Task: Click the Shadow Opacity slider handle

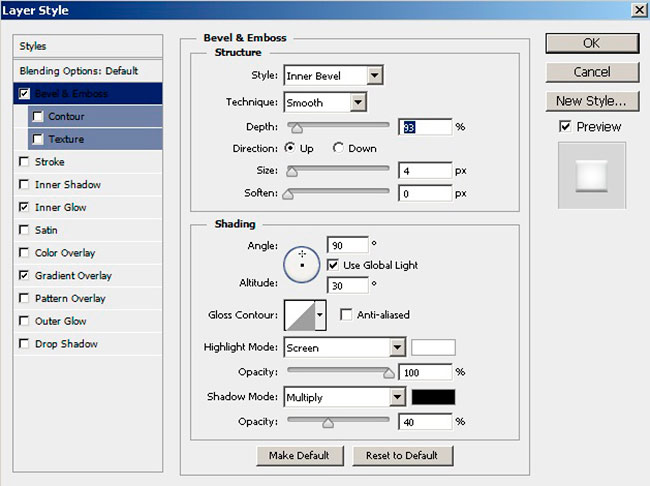Action: click(x=328, y=423)
